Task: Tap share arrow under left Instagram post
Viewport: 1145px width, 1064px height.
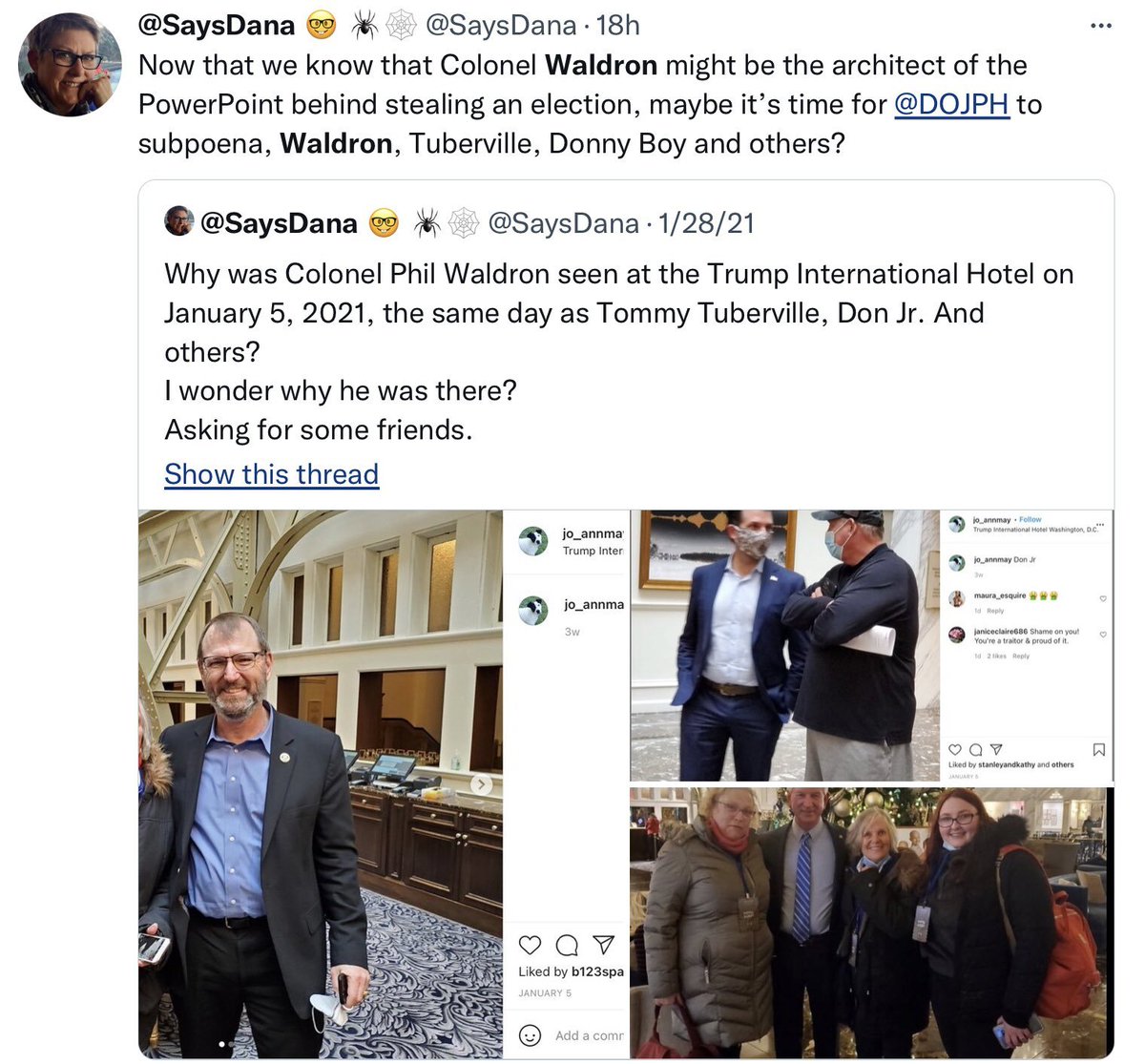Action: (603, 945)
